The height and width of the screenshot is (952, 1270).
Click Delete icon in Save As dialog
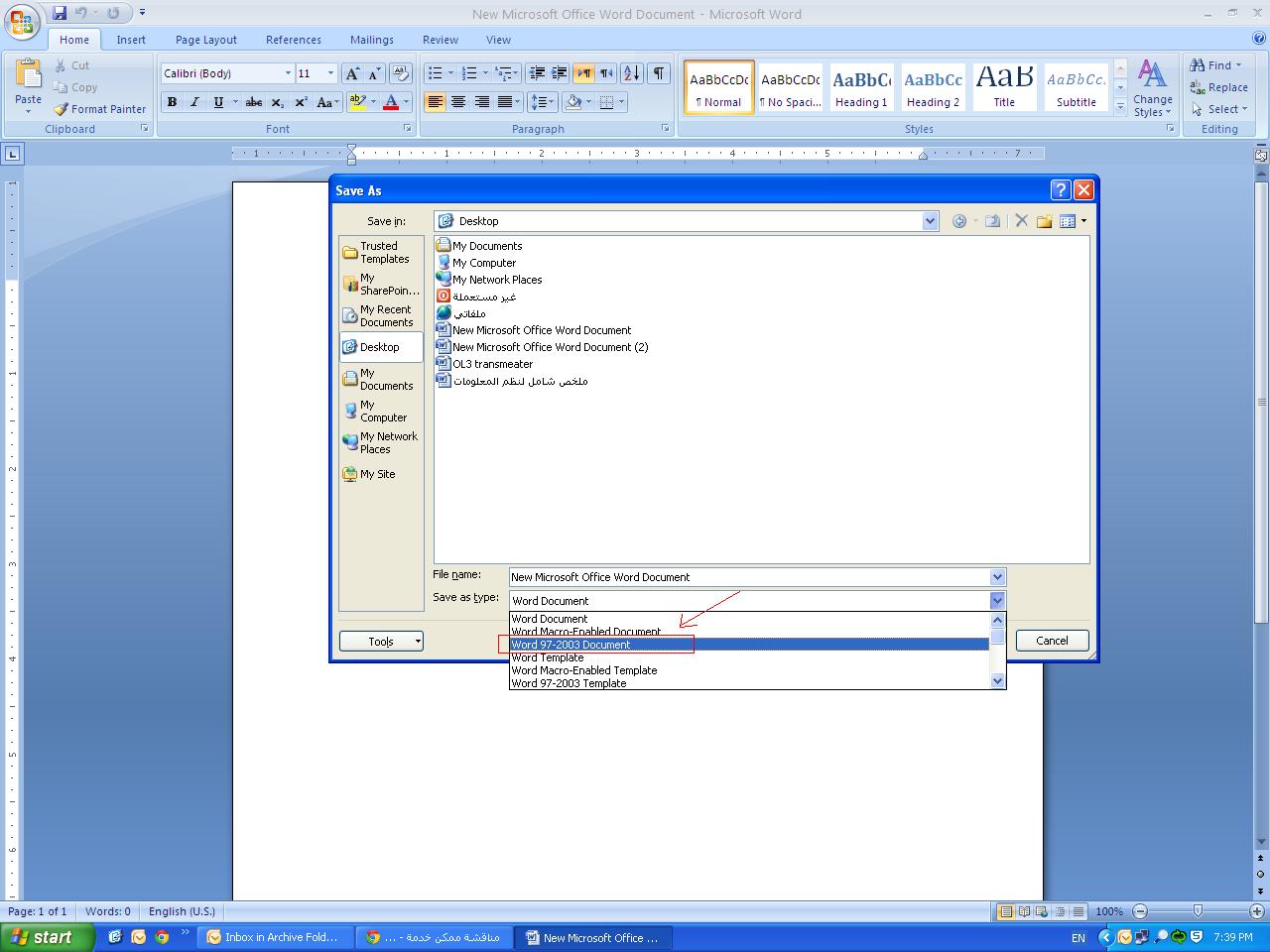click(1021, 221)
